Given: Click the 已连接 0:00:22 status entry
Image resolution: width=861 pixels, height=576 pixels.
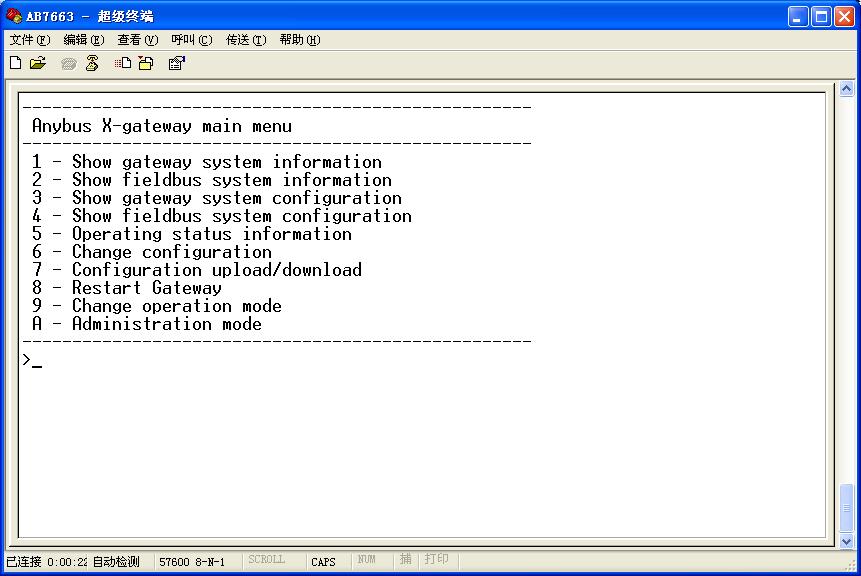Looking at the screenshot, I should click(x=47, y=562).
